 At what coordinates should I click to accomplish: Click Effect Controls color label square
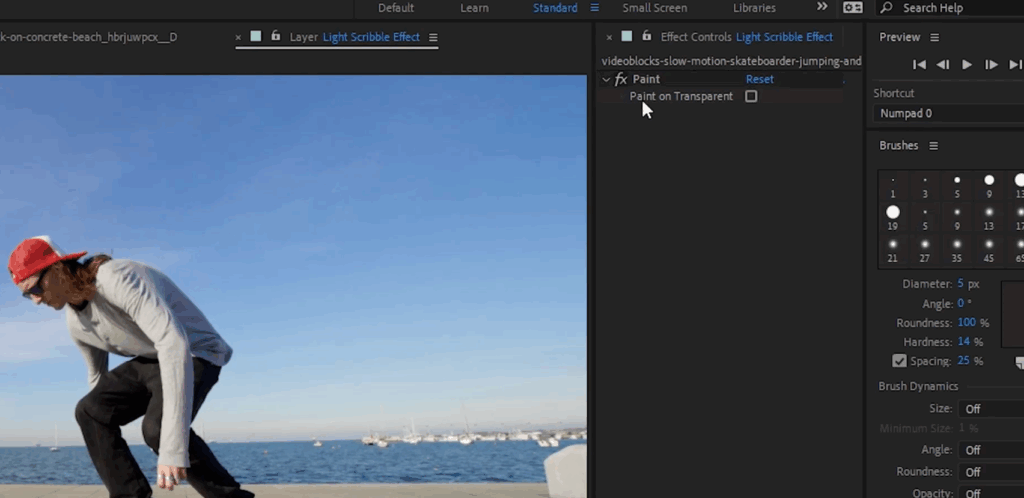tap(627, 37)
